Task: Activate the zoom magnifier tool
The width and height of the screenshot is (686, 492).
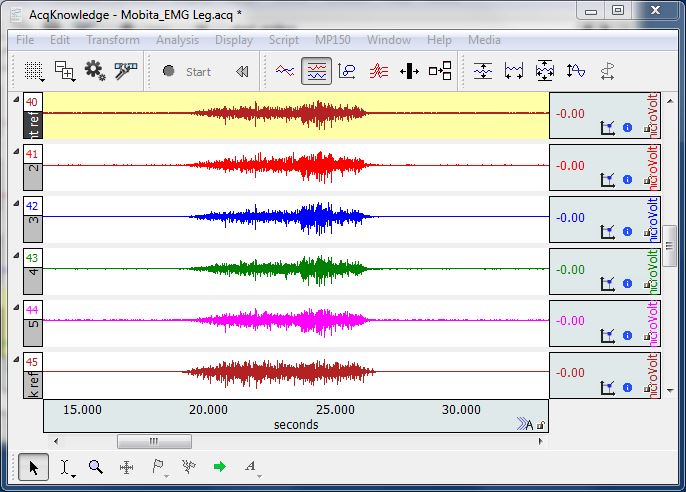Action: coord(96,466)
